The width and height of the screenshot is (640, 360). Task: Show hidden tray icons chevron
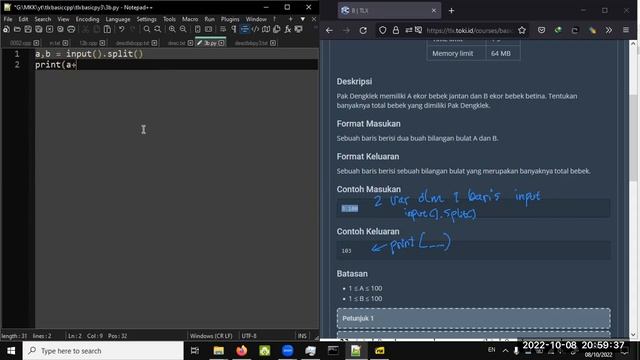(x=505, y=350)
